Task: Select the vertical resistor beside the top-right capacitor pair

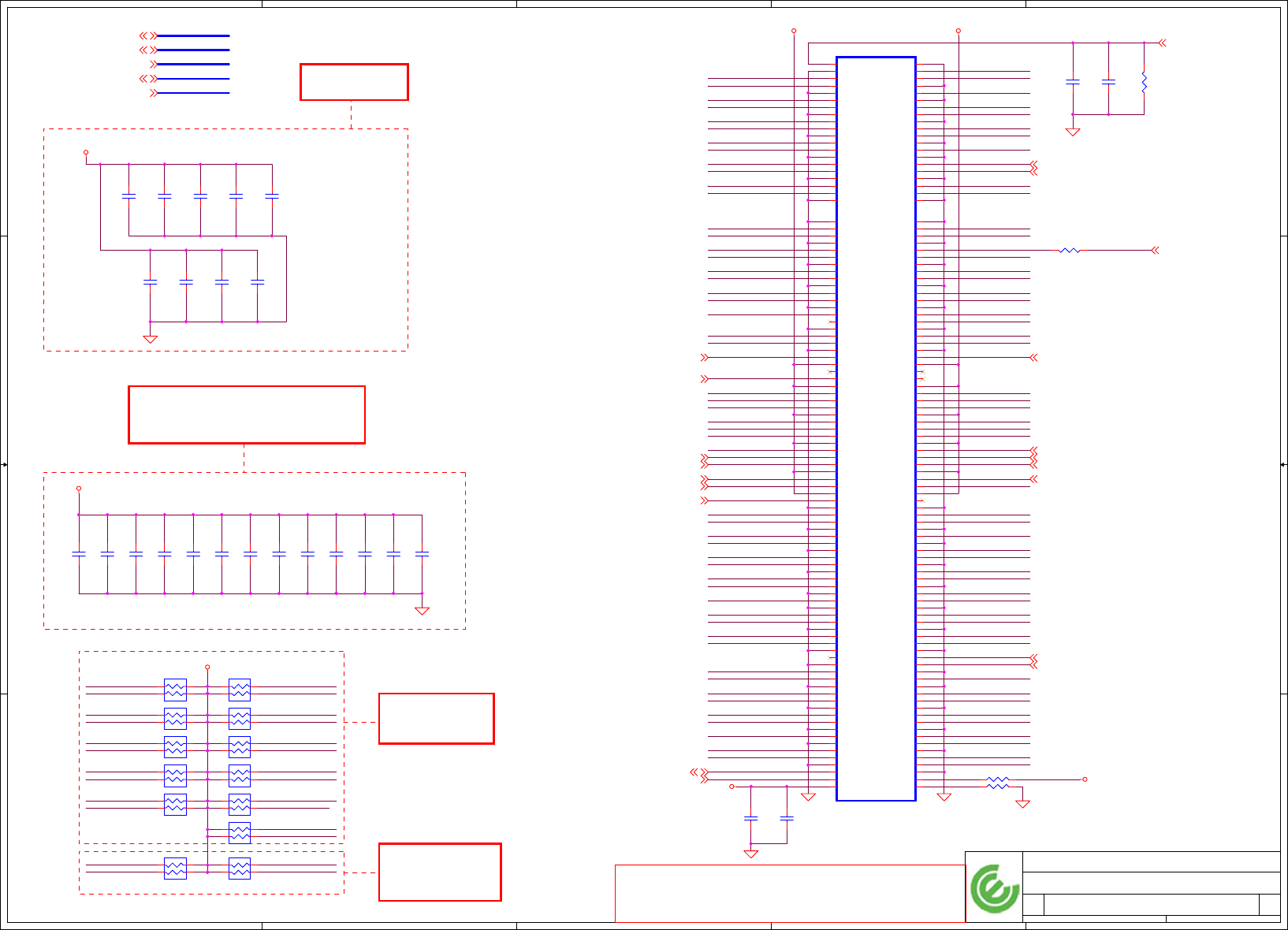Action: [1144, 82]
